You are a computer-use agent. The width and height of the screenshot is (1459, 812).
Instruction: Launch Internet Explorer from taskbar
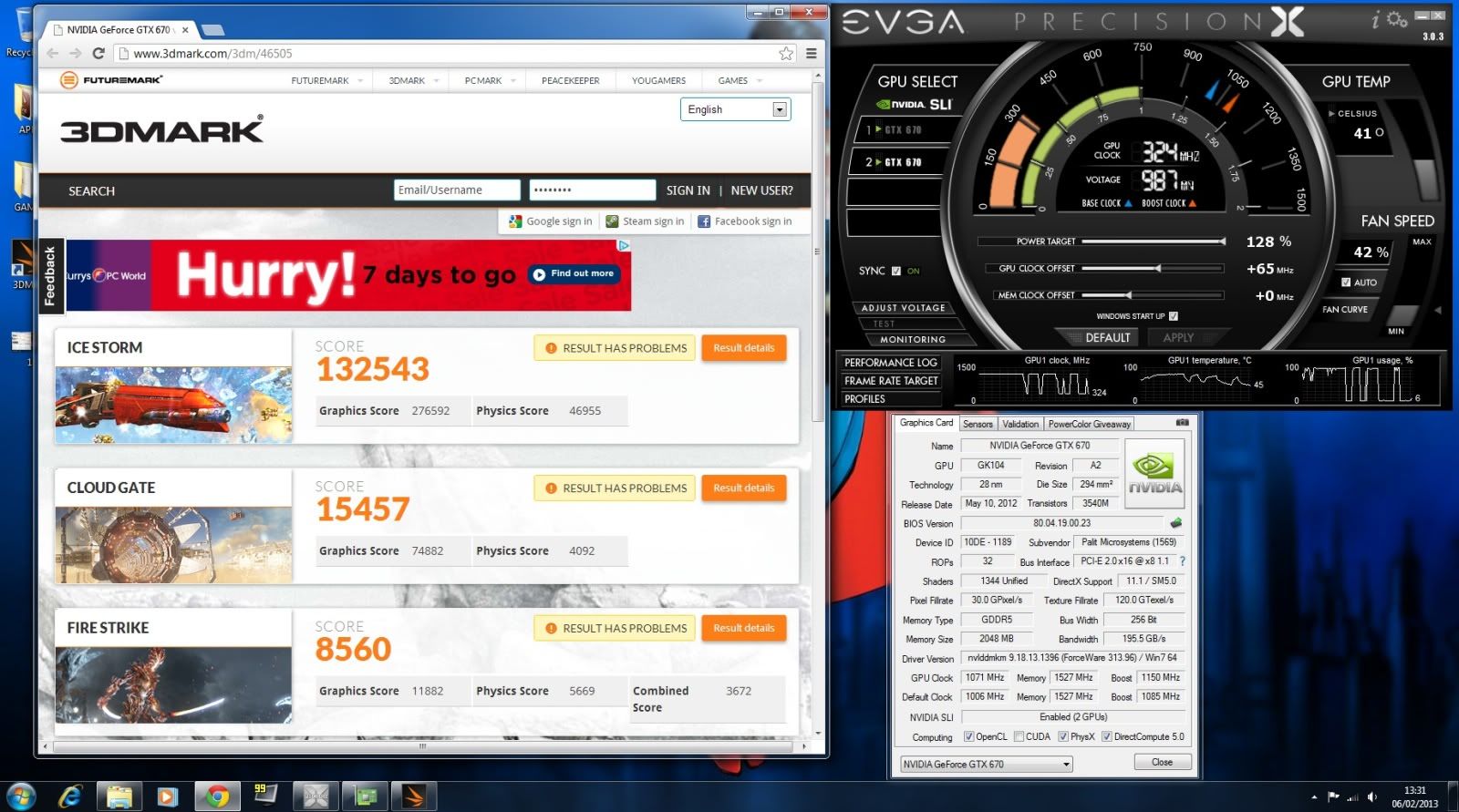(70, 797)
